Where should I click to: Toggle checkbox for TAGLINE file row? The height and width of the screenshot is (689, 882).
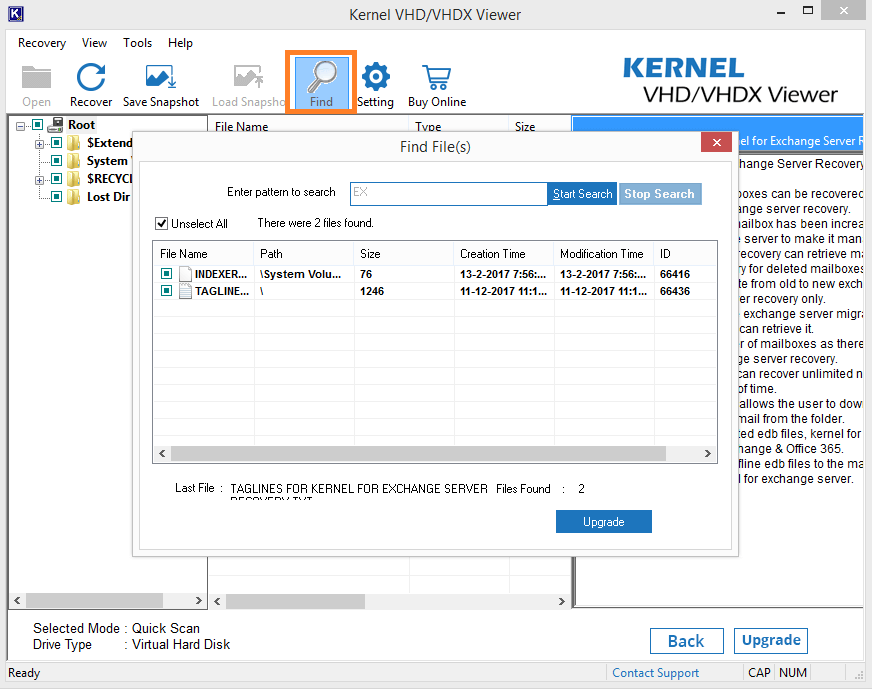pos(166,290)
